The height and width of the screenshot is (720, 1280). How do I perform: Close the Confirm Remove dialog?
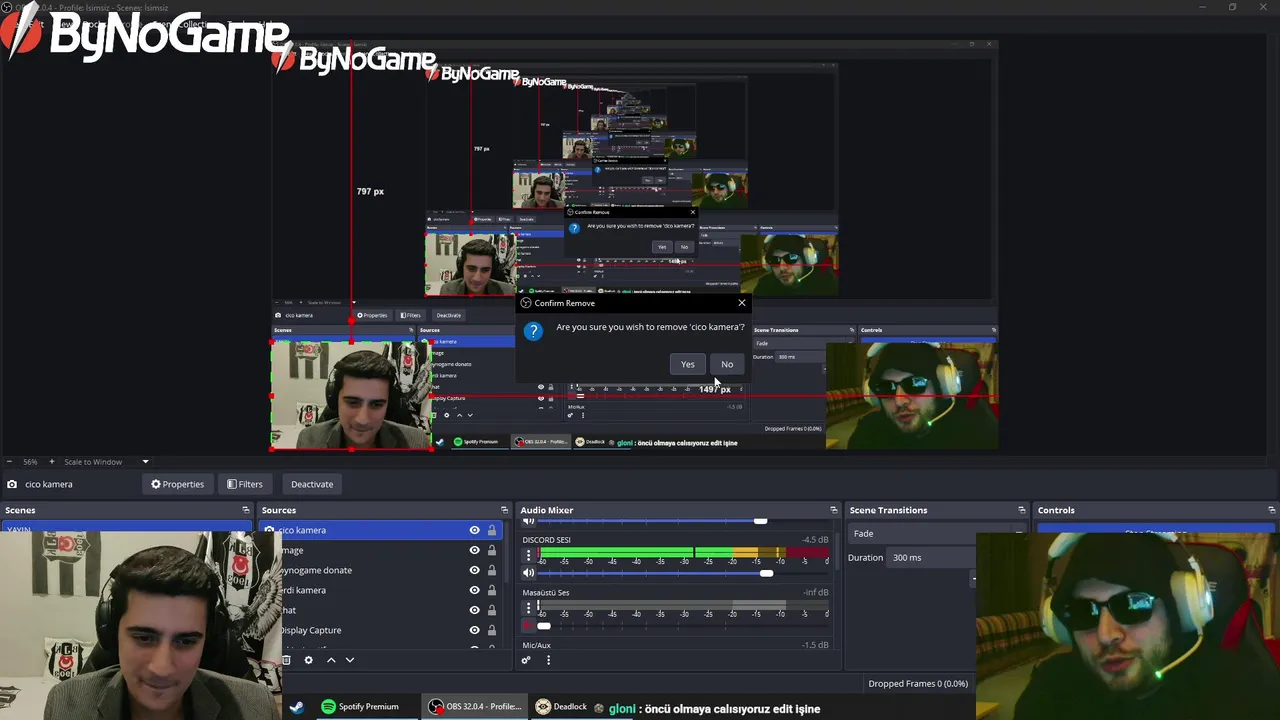[741, 303]
